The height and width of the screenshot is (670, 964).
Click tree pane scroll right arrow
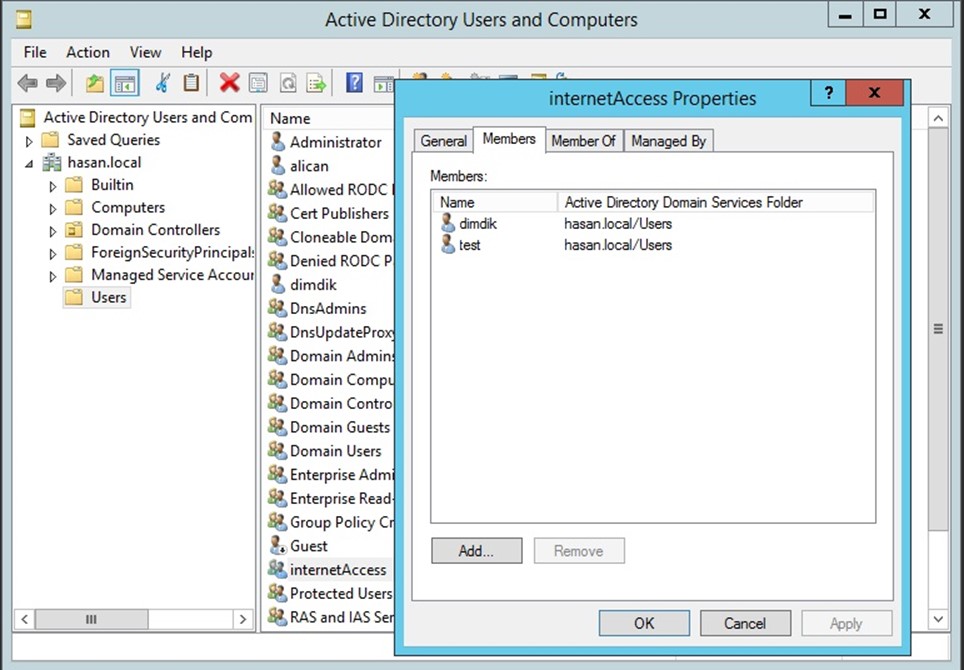coord(243,619)
